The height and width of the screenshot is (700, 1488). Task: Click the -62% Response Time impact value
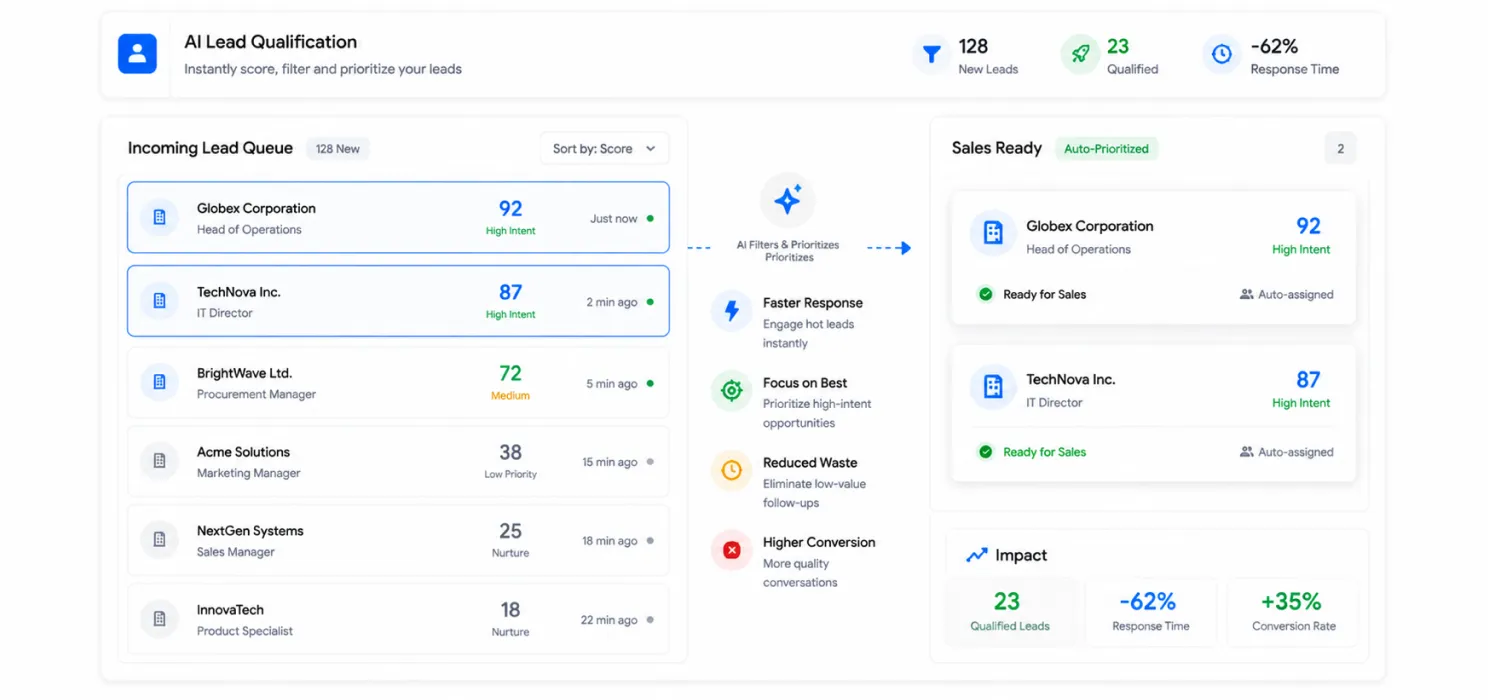click(1148, 601)
